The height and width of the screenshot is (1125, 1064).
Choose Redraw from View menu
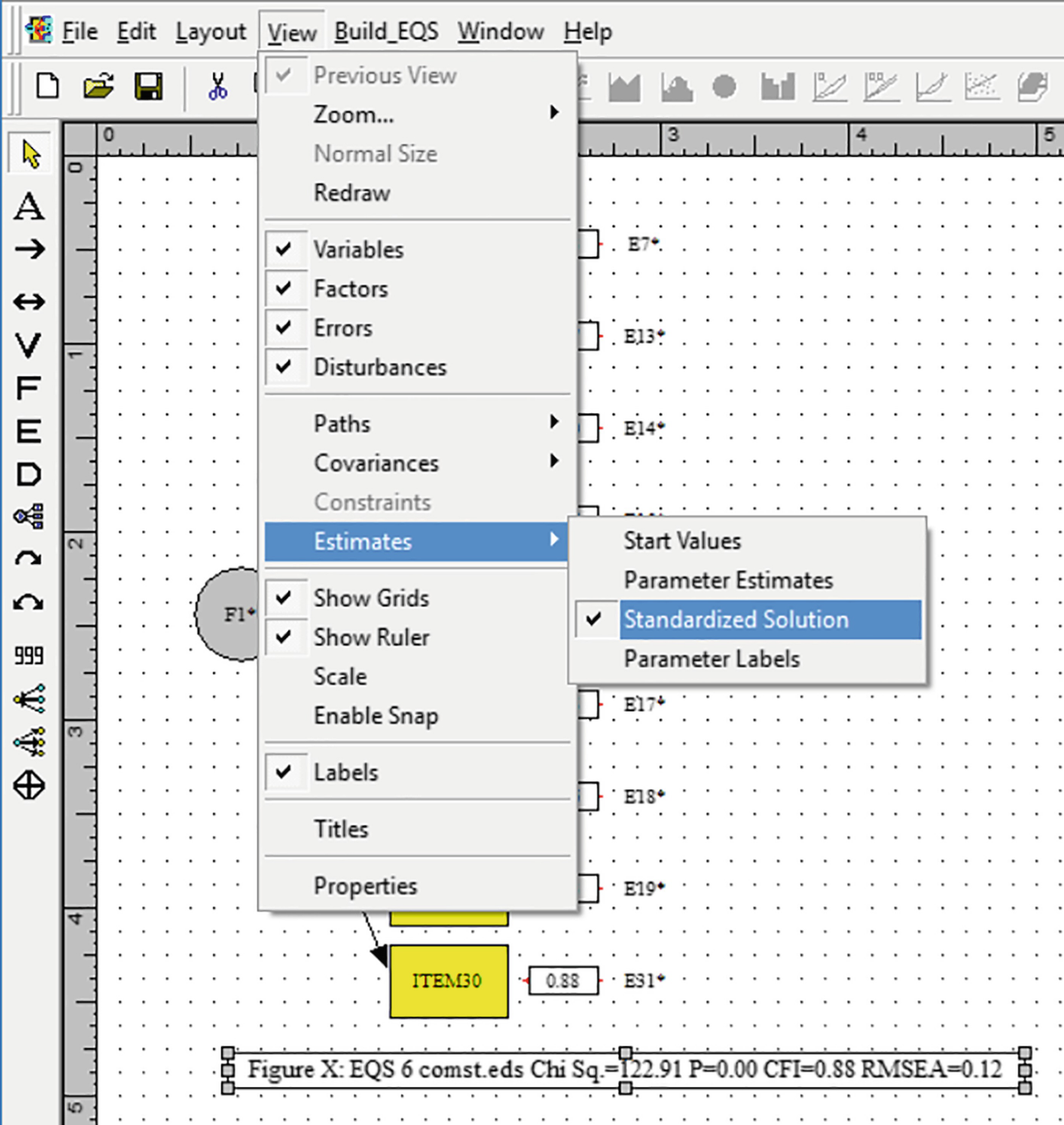click(418, 192)
